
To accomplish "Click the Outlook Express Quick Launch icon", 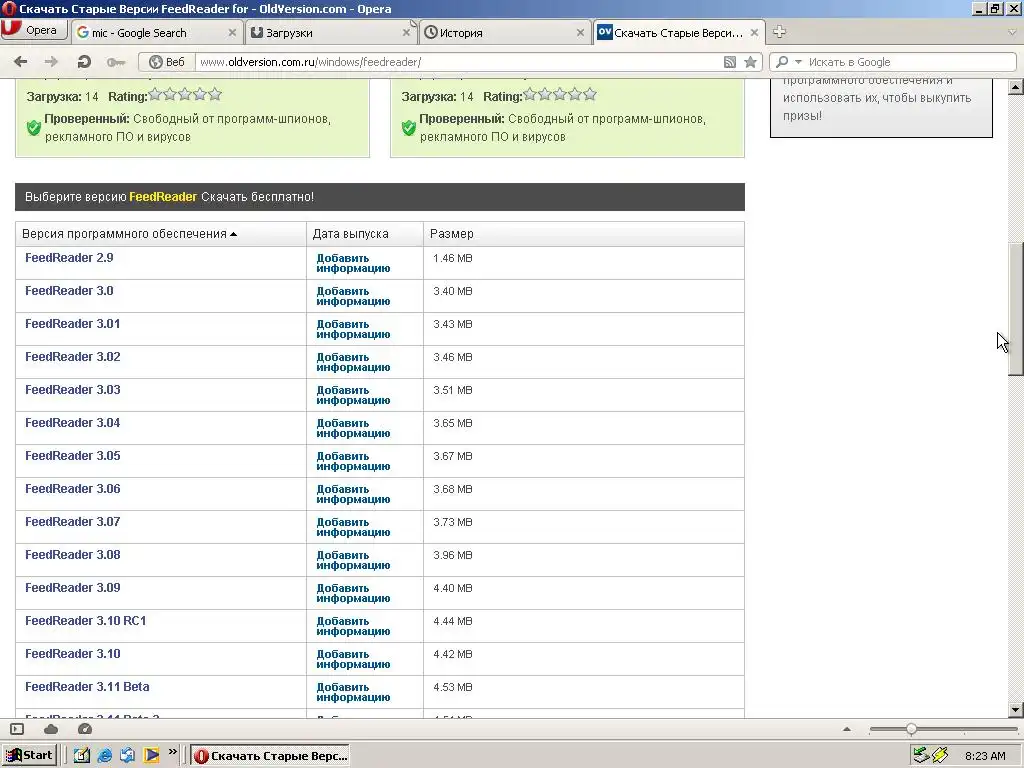I will coord(127,756).
